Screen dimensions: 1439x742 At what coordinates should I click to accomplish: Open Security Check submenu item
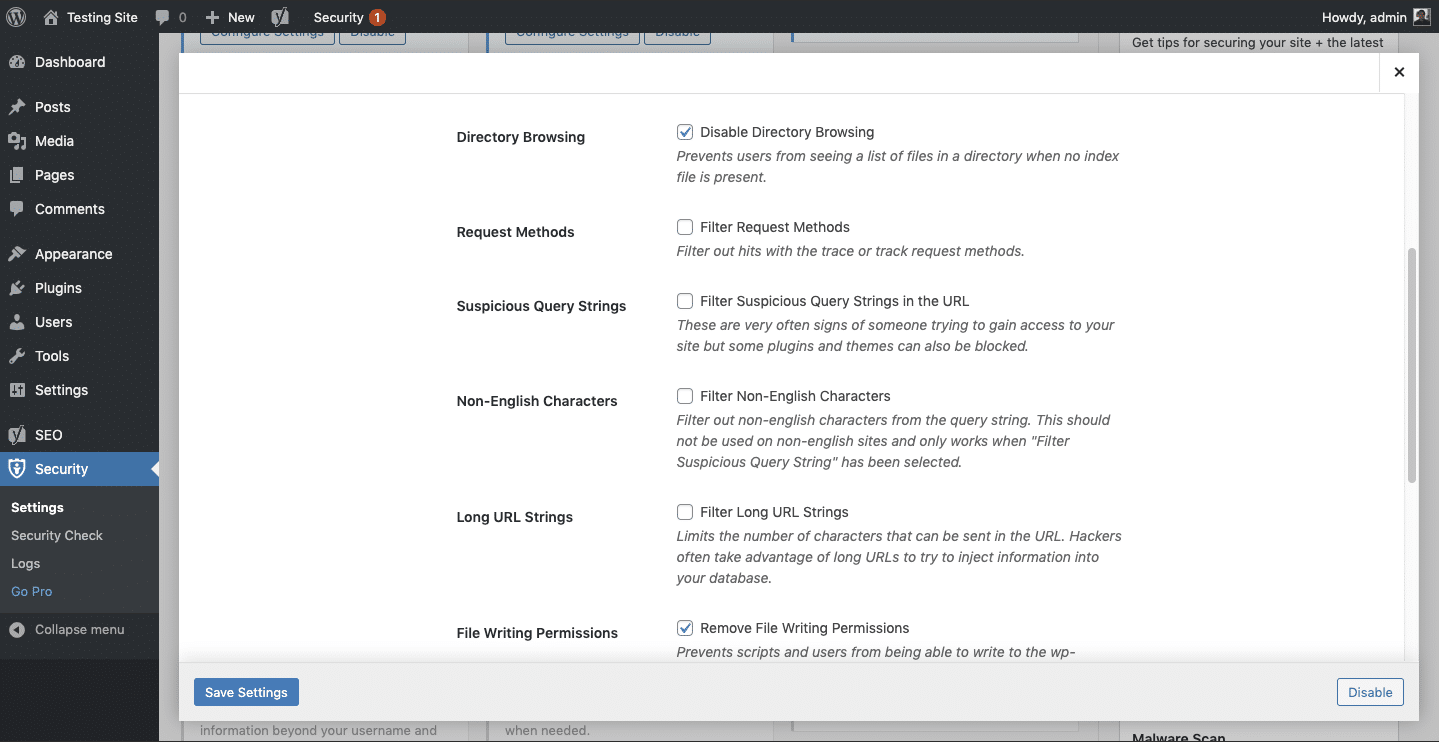57,536
